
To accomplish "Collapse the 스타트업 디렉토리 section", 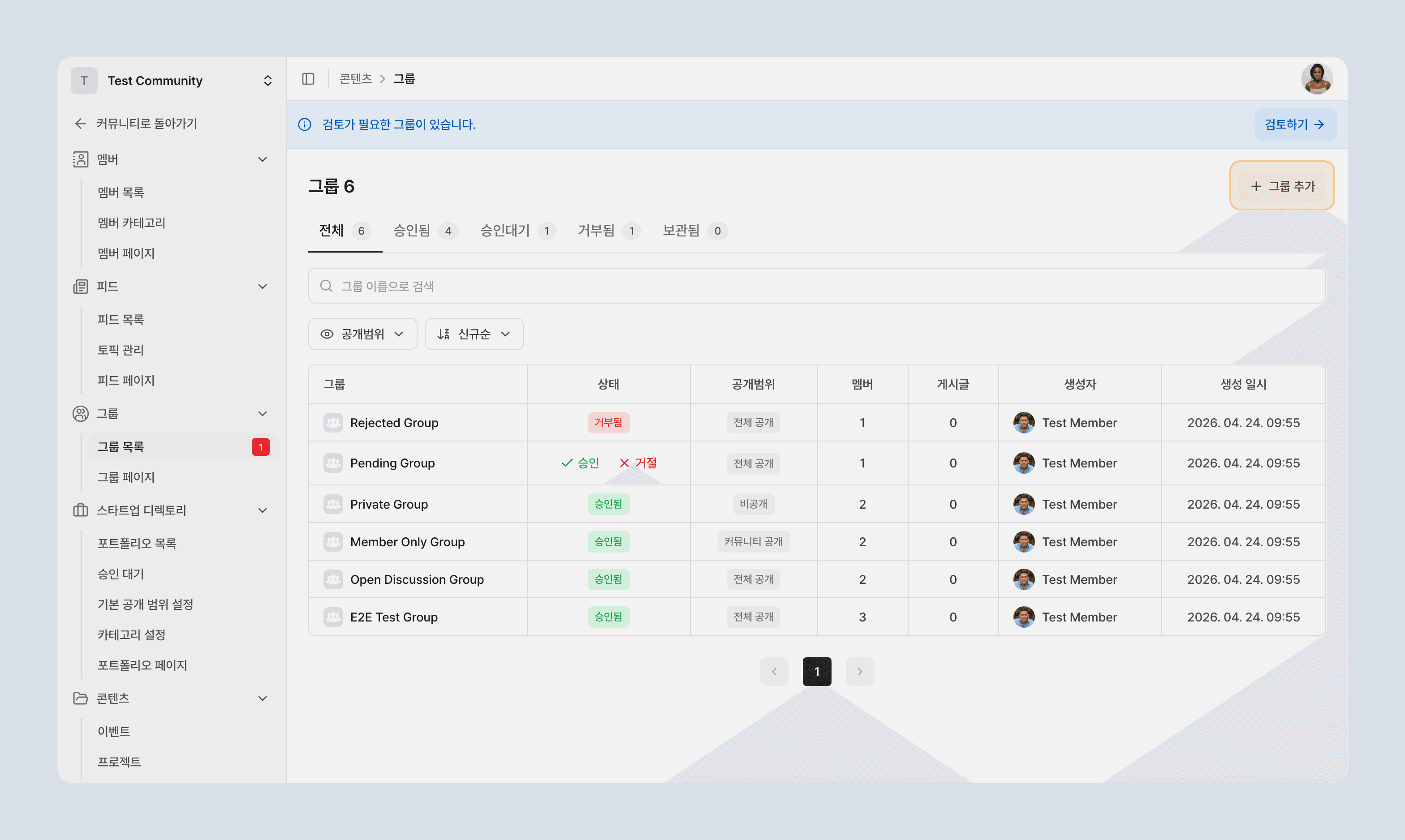I will pyautogui.click(x=263, y=510).
